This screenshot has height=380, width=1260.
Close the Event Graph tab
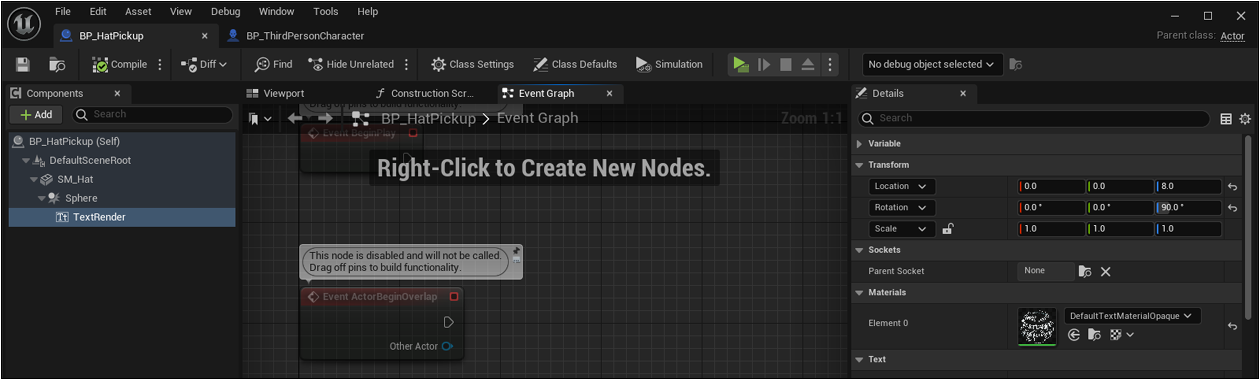click(x=610, y=93)
